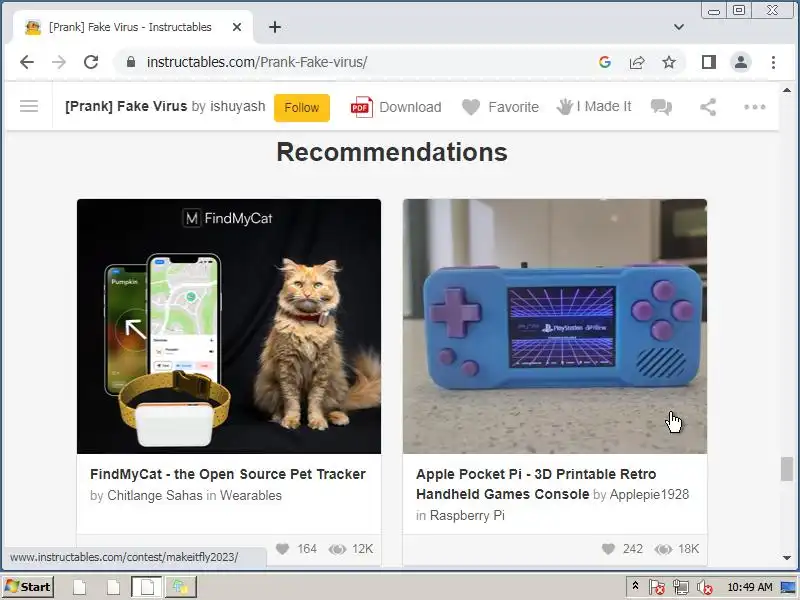The image size is (800, 600).
Task: Click page scrollbar down arrow
Action: point(787,558)
